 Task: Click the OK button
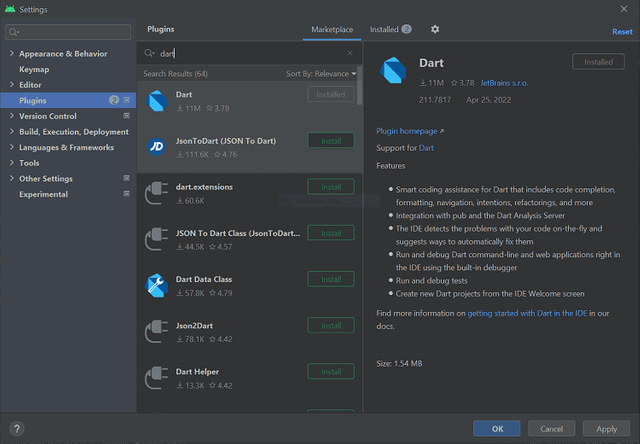click(x=497, y=428)
